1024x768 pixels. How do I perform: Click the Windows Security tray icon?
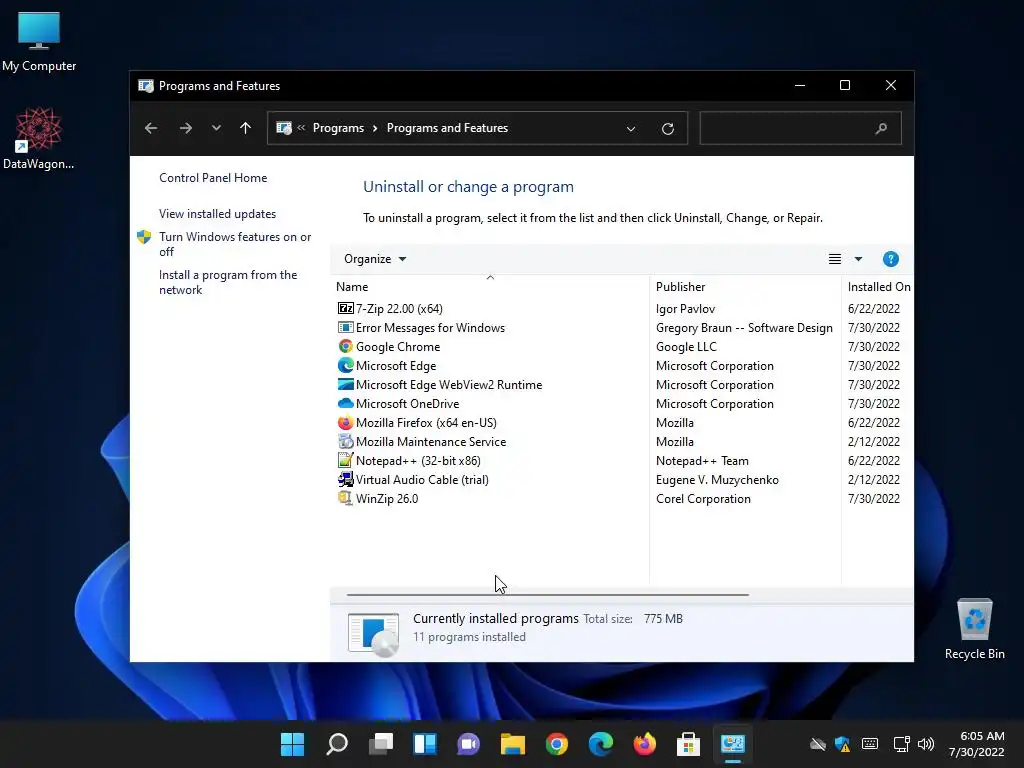pyautogui.click(x=842, y=744)
